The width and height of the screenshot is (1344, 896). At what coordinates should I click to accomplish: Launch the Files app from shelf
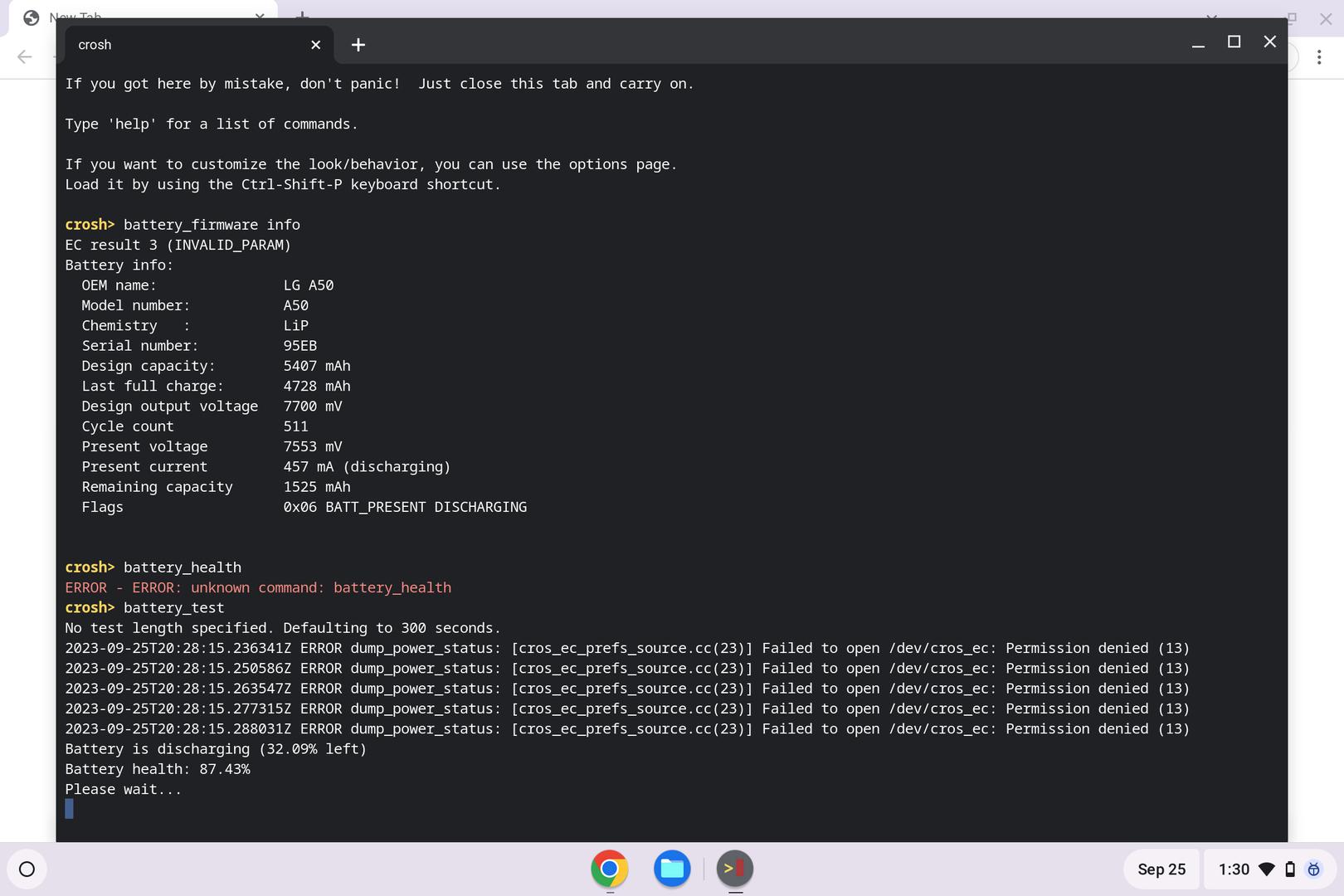click(672, 869)
